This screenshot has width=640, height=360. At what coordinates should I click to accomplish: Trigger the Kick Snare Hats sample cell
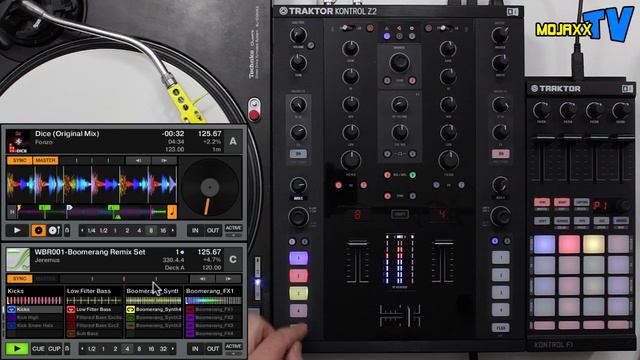coord(35,325)
